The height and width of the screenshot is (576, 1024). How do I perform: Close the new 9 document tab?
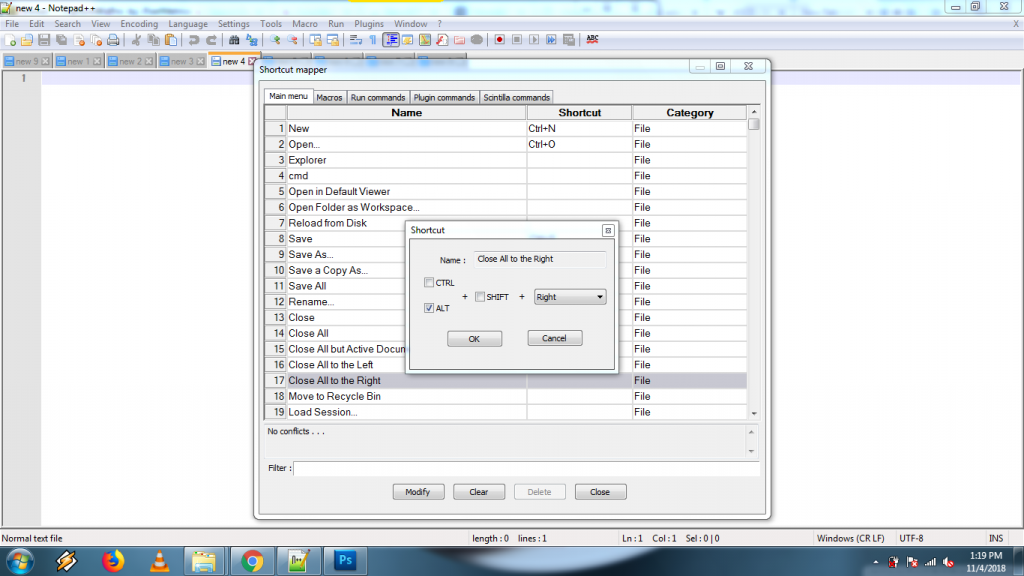[45, 61]
